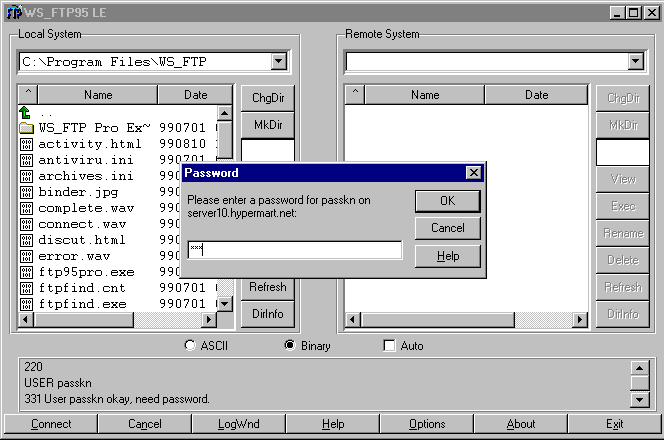Viewport: 664px width, 440px height.
Task: Click the About button
Action: click(x=521, y=424)
